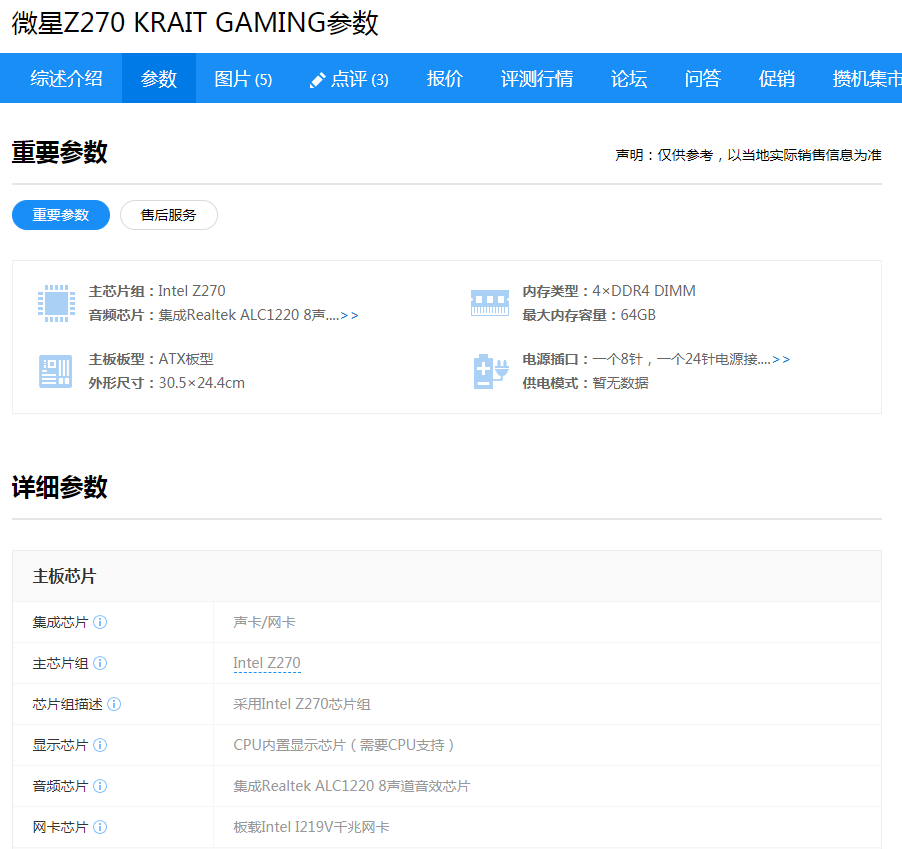Click the 采用Intel Z270芯片组 value
Image resolution: width=902 pixels, height=849 pixels.
302,704
